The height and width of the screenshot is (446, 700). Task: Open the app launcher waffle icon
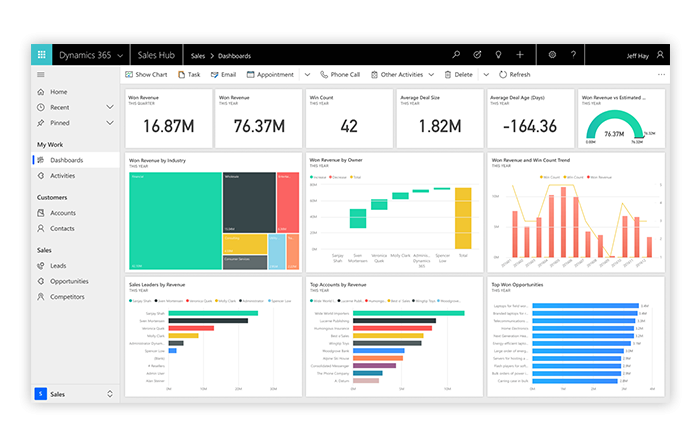42,54
